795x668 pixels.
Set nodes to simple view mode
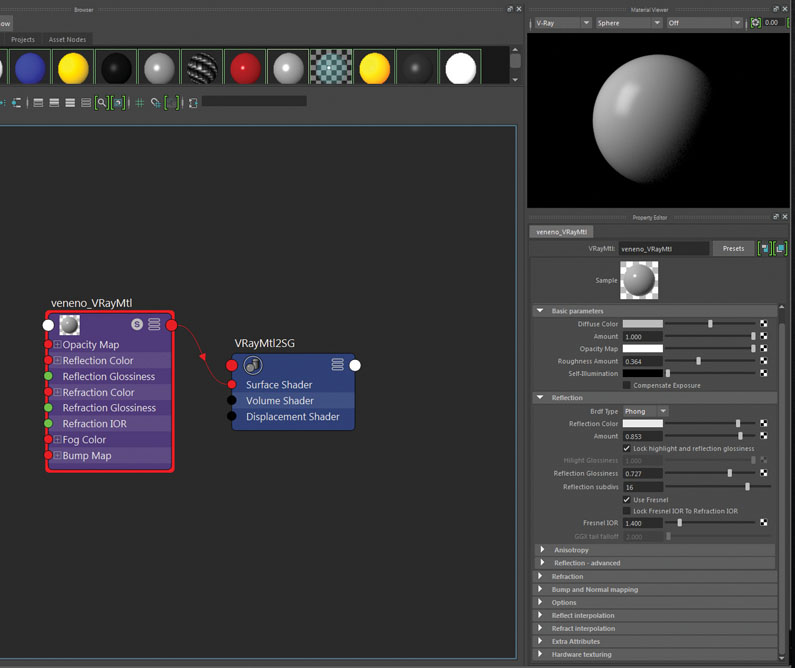[38, 103]
